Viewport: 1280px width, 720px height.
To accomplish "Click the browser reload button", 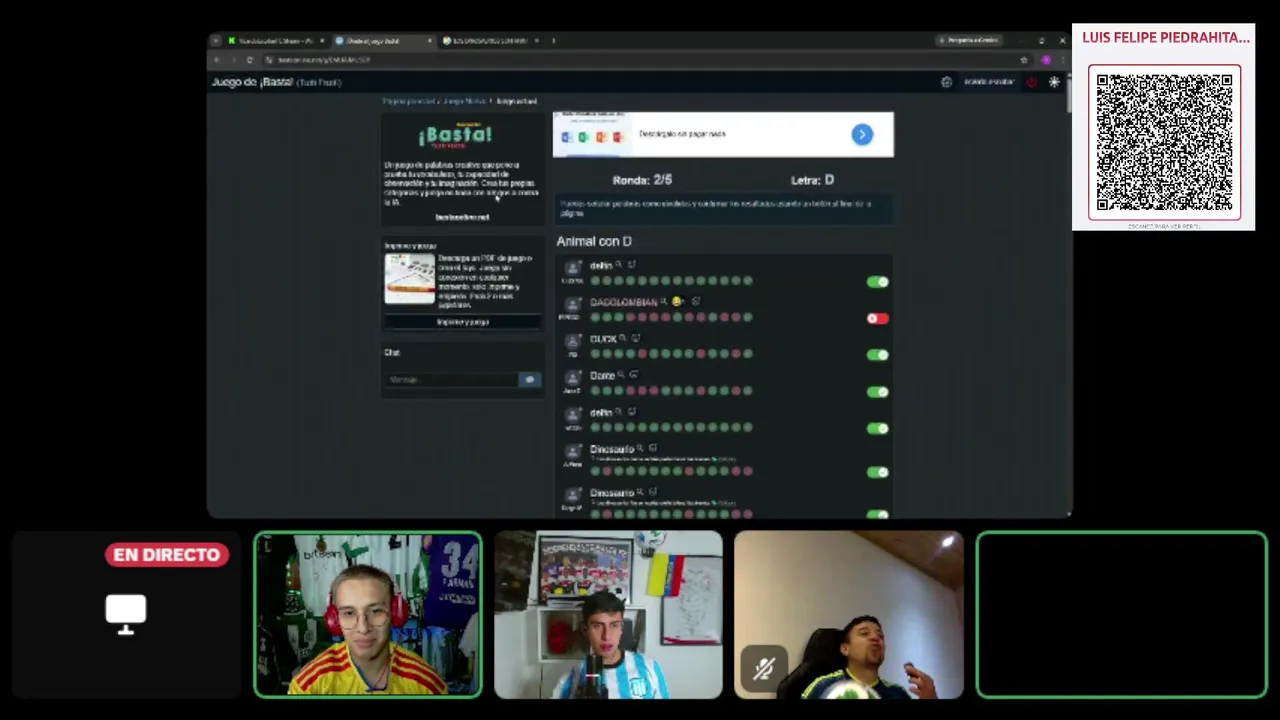I will coord(250,60).
